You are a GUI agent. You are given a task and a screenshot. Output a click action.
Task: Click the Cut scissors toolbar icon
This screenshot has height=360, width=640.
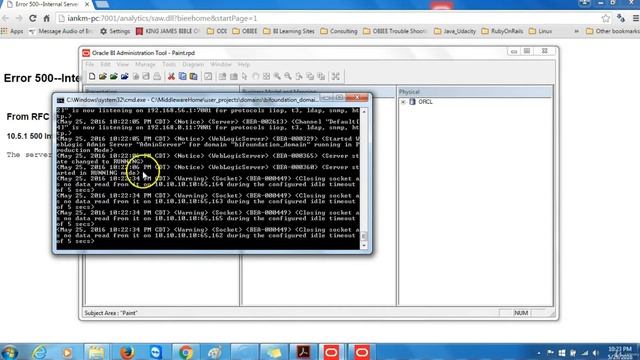171,76
